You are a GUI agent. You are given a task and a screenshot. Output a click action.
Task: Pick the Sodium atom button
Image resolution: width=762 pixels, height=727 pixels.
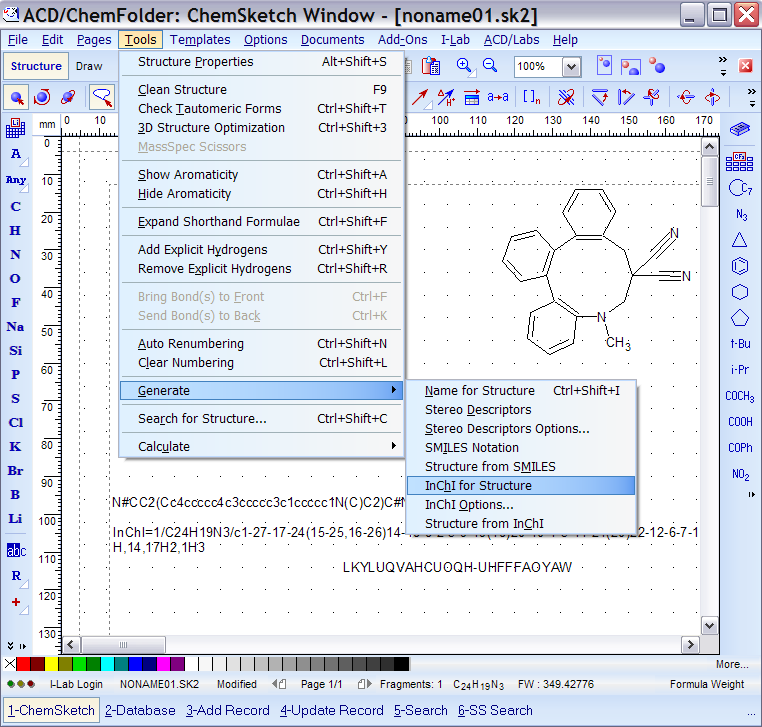[x=16, y=327]
